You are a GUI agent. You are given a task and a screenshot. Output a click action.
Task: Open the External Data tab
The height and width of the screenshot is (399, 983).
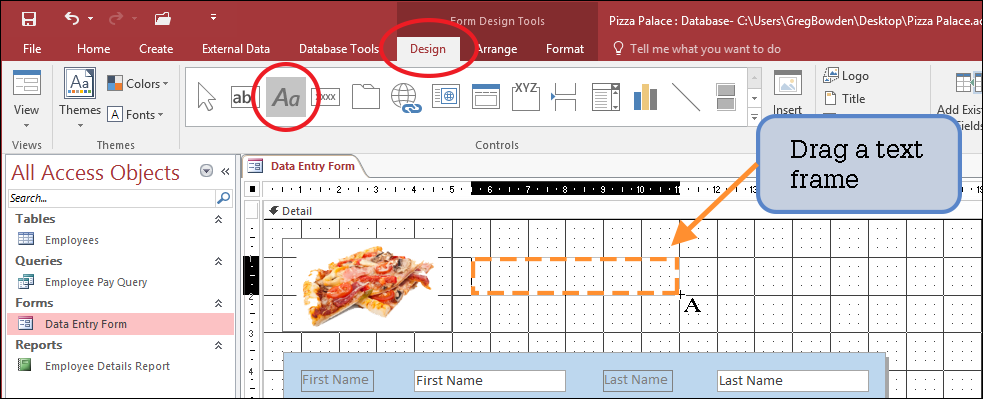236,49
